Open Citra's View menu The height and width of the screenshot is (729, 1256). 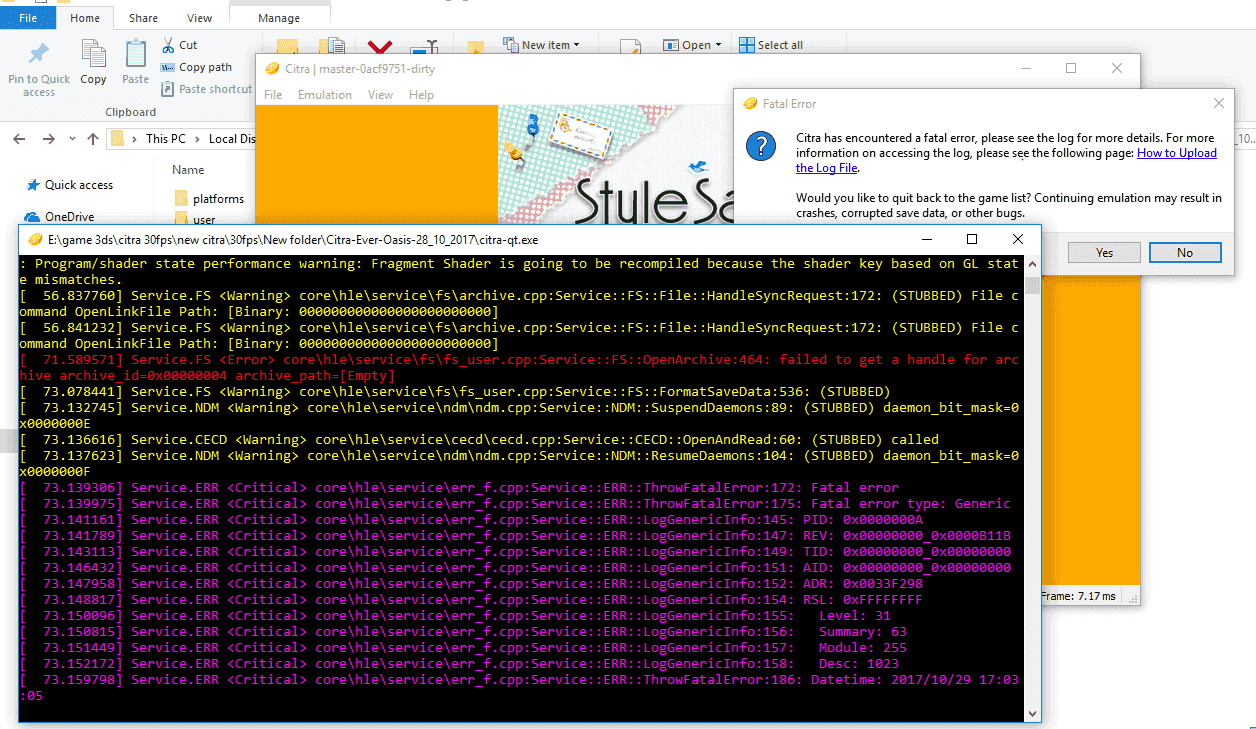(x=380, y=95)
